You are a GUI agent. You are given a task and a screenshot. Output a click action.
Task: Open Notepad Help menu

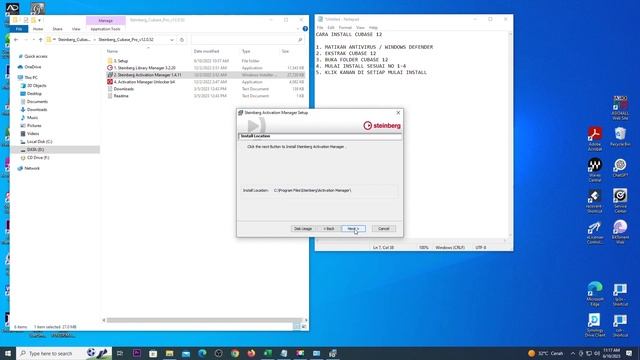pos(373,28)
